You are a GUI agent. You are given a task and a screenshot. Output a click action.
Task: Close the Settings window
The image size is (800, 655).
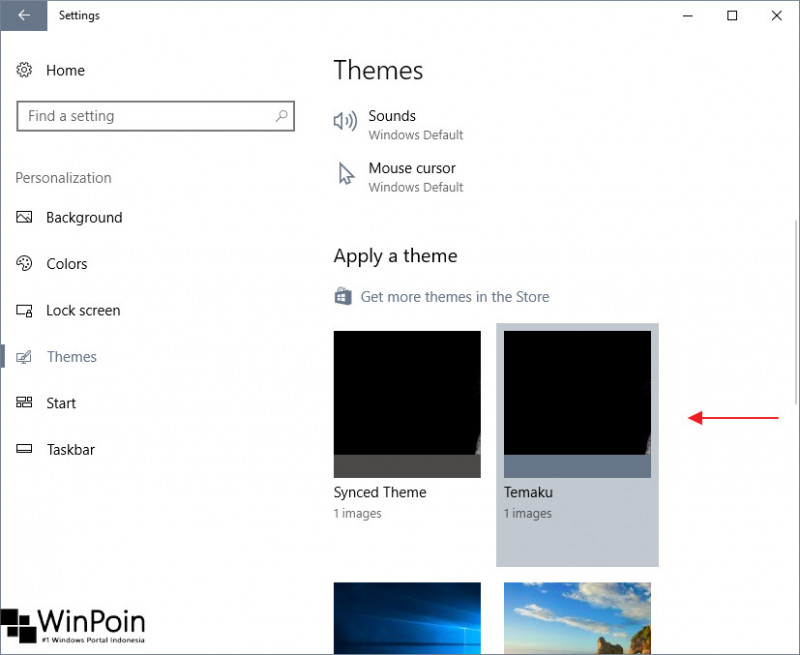(777, 16)
